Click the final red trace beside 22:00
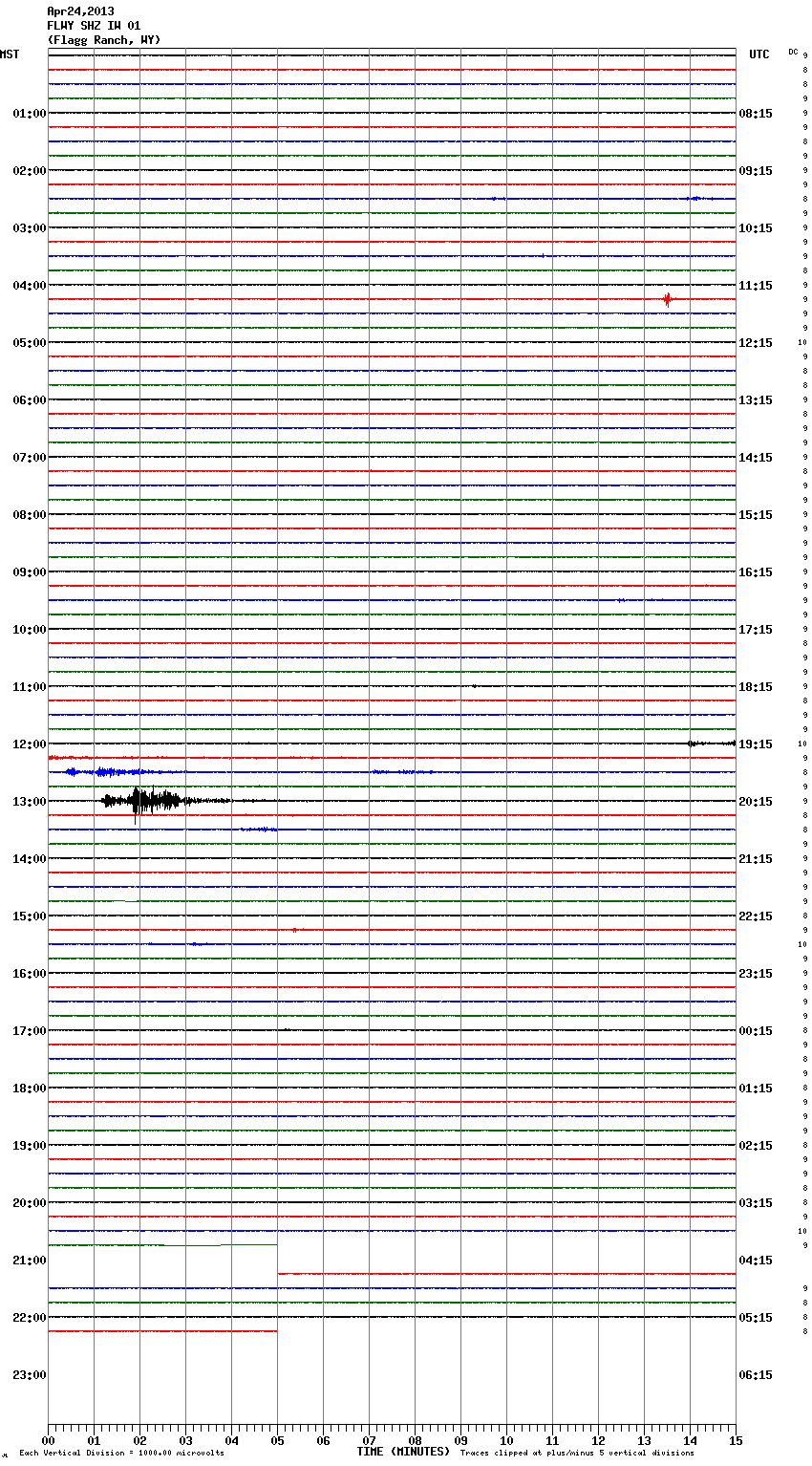The height and width of the screenshot is (1466, 812). [x=162, y=1331]
